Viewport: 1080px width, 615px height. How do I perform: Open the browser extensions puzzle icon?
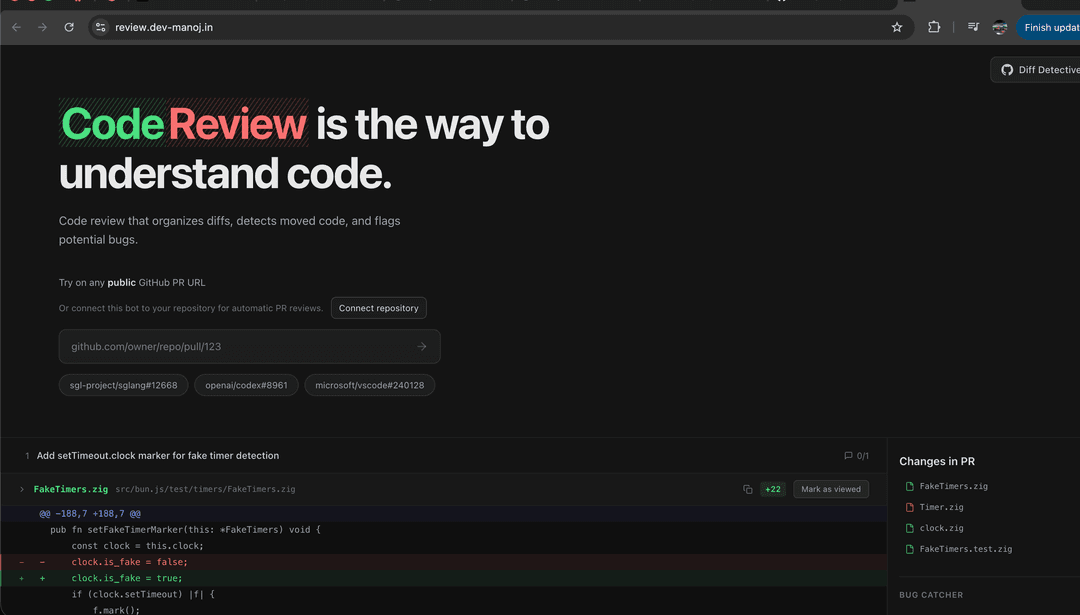point(934,28)
